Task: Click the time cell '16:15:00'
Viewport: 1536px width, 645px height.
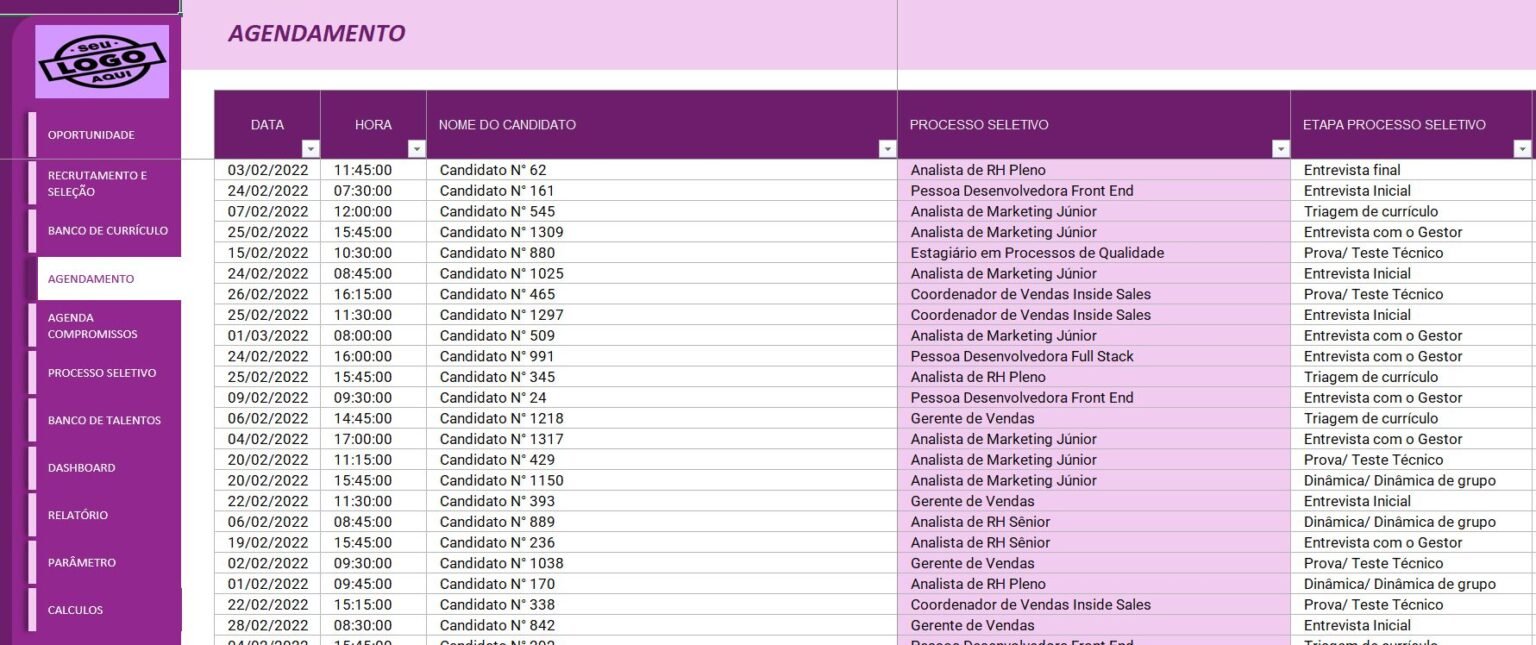Action: coord(373,294)
